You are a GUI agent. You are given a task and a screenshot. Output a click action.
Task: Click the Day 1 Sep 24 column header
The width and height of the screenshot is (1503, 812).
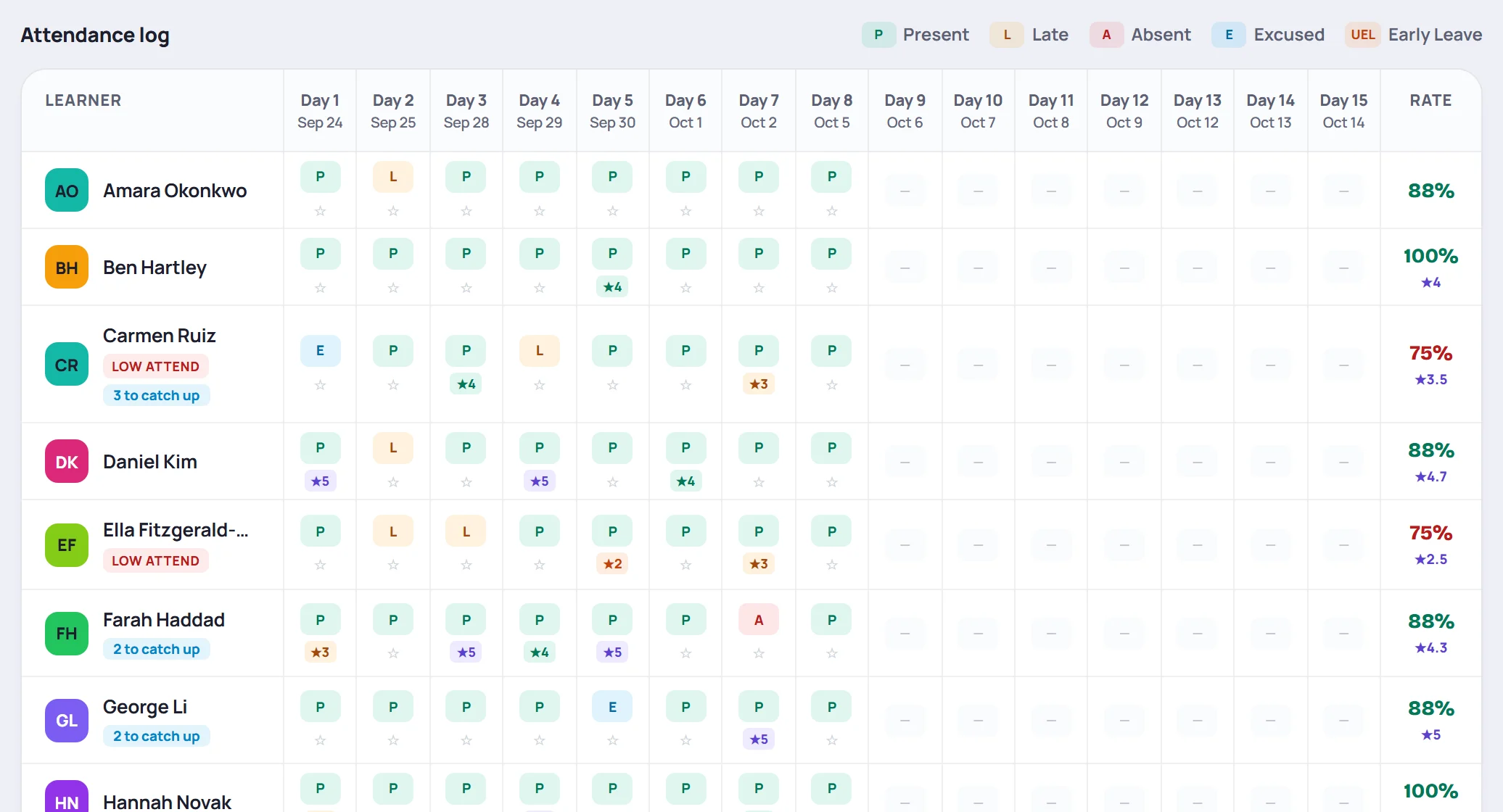[x=320, y=111]
